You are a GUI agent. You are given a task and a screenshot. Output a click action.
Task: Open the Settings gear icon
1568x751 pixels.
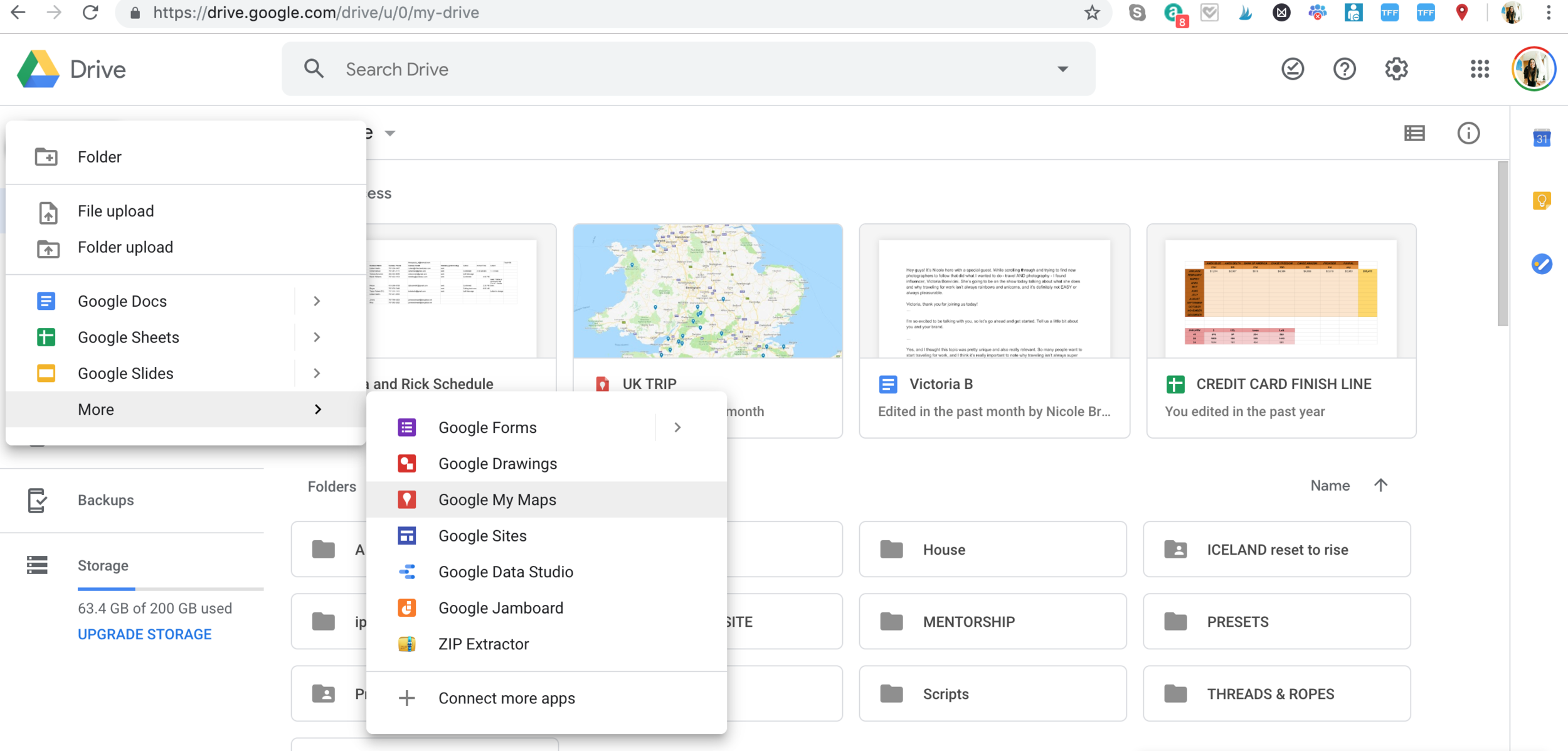[x=1396, y=69]
